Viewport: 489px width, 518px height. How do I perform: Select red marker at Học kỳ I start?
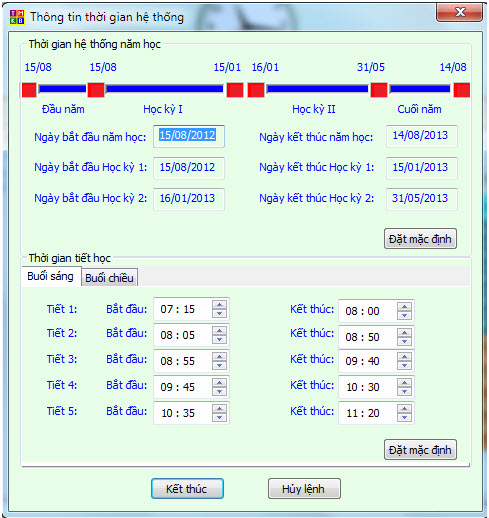96,90
